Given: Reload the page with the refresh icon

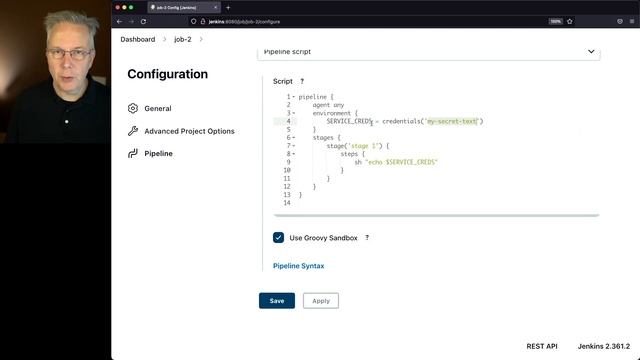Looking at the screenshot, I should point(143,22).
